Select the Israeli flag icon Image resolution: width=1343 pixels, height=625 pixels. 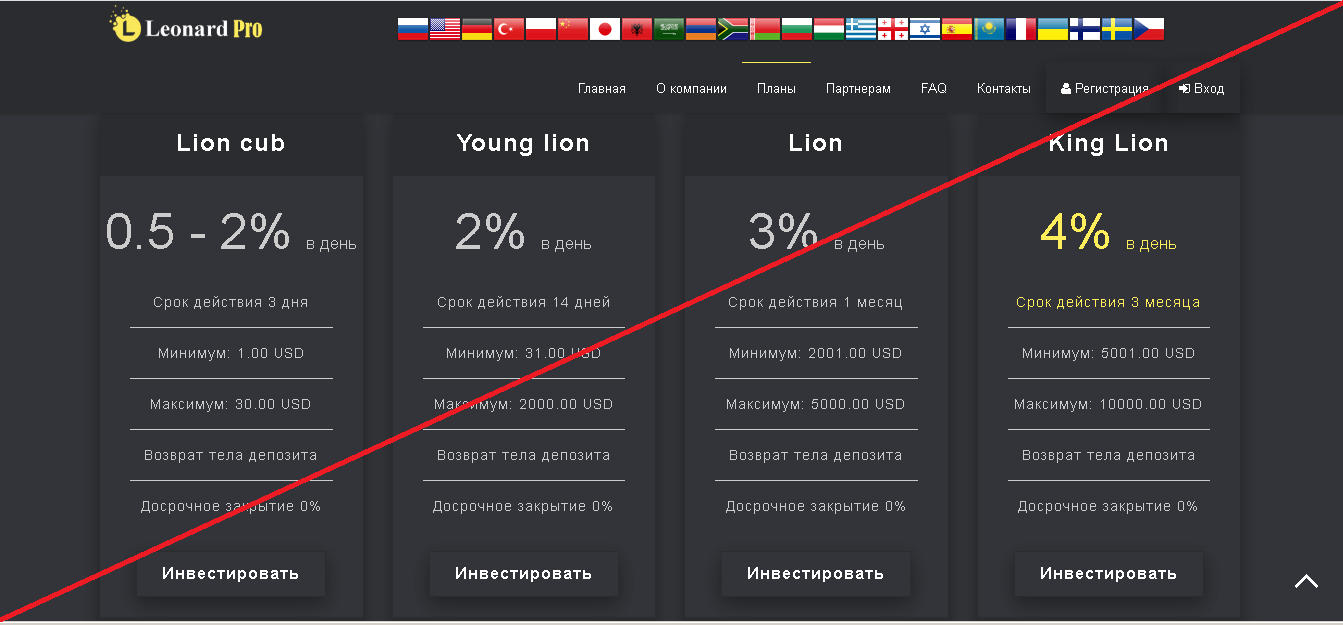[x=925, y=29]
